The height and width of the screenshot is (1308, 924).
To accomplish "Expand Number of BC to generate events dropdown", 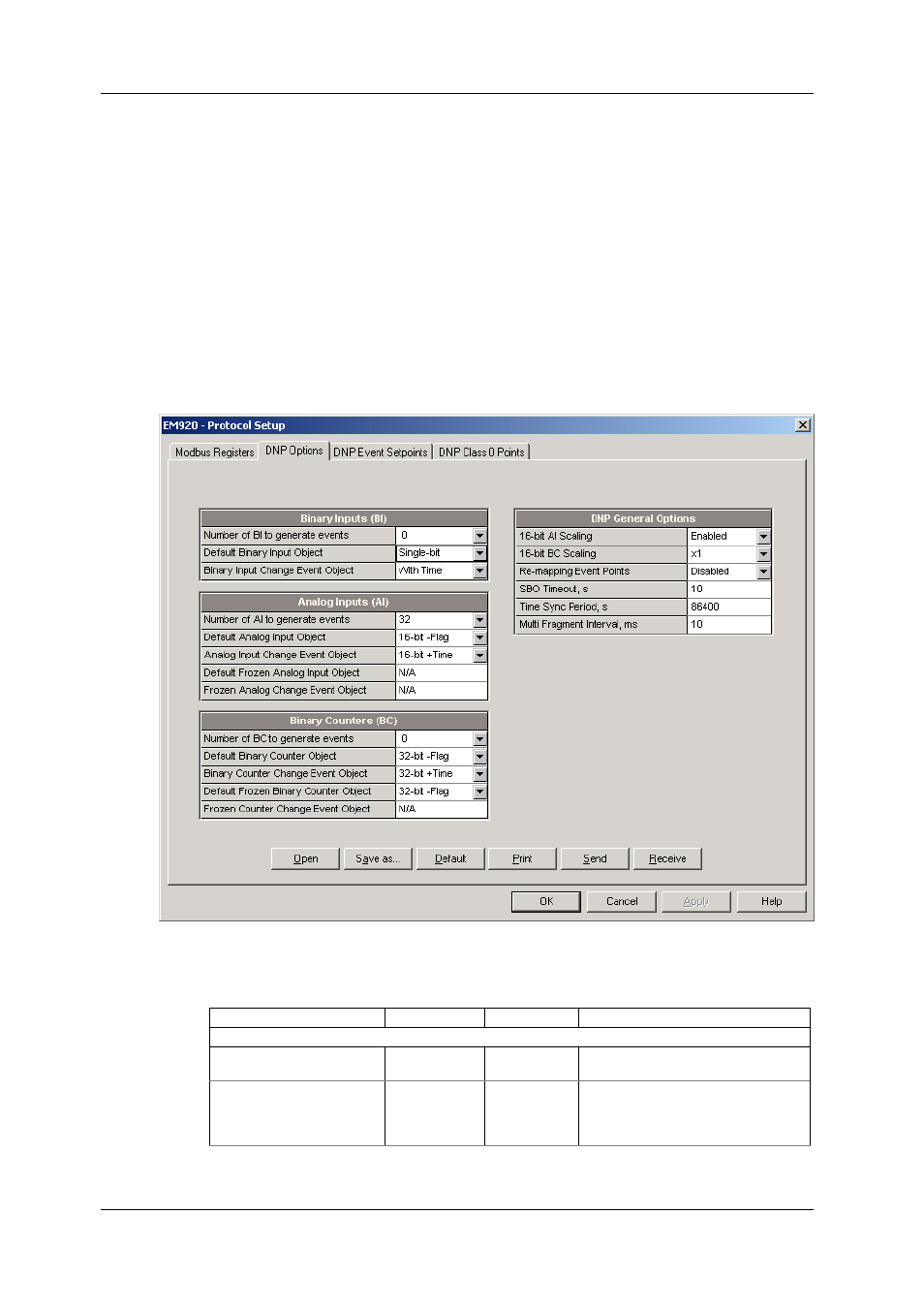I will point(479,739).
